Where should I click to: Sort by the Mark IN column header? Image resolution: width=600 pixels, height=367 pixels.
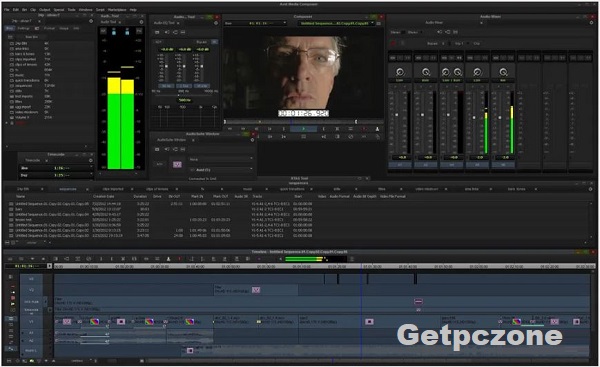(x=197, y=197)
